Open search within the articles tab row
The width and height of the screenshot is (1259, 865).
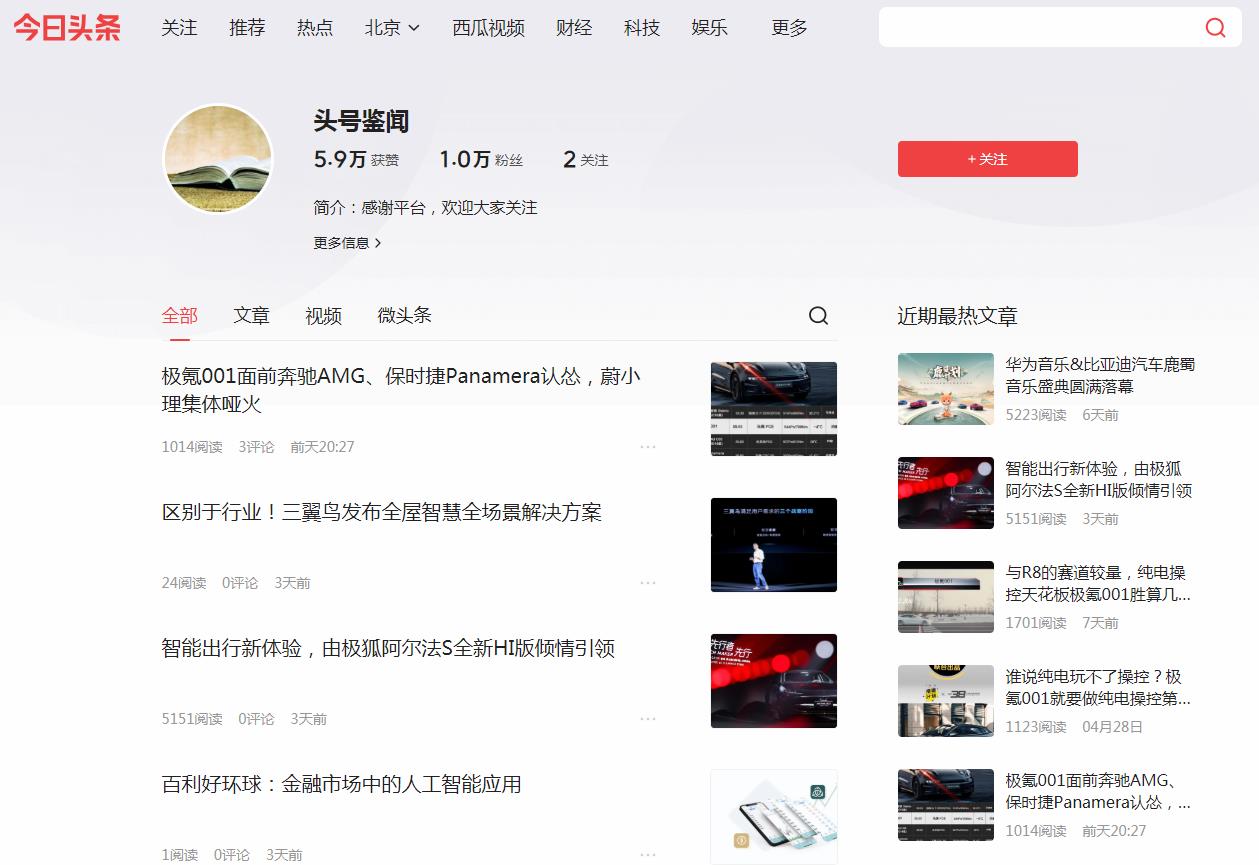tap(818, 316)
